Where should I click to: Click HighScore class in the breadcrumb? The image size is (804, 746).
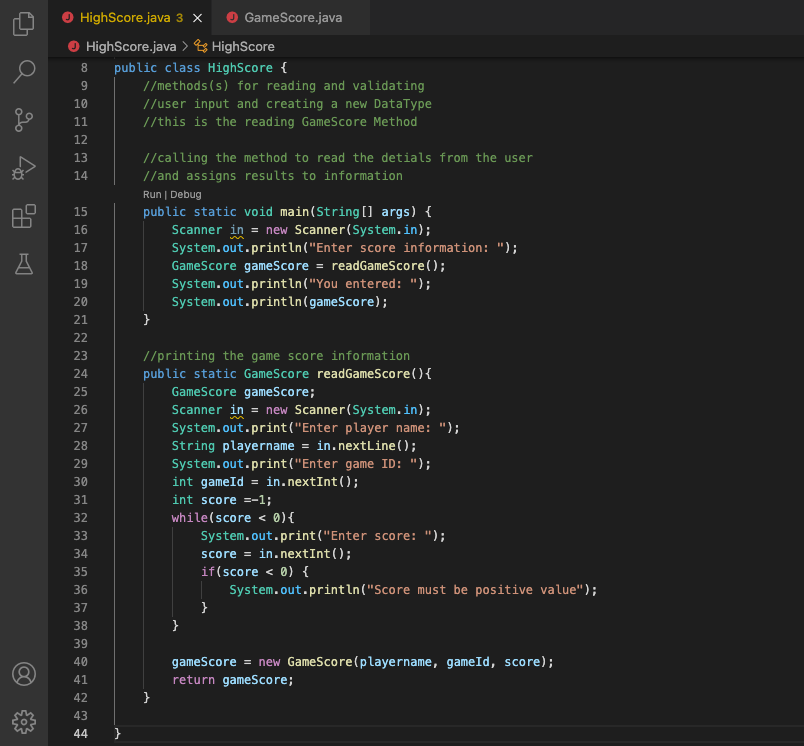[x=243, y=47]
